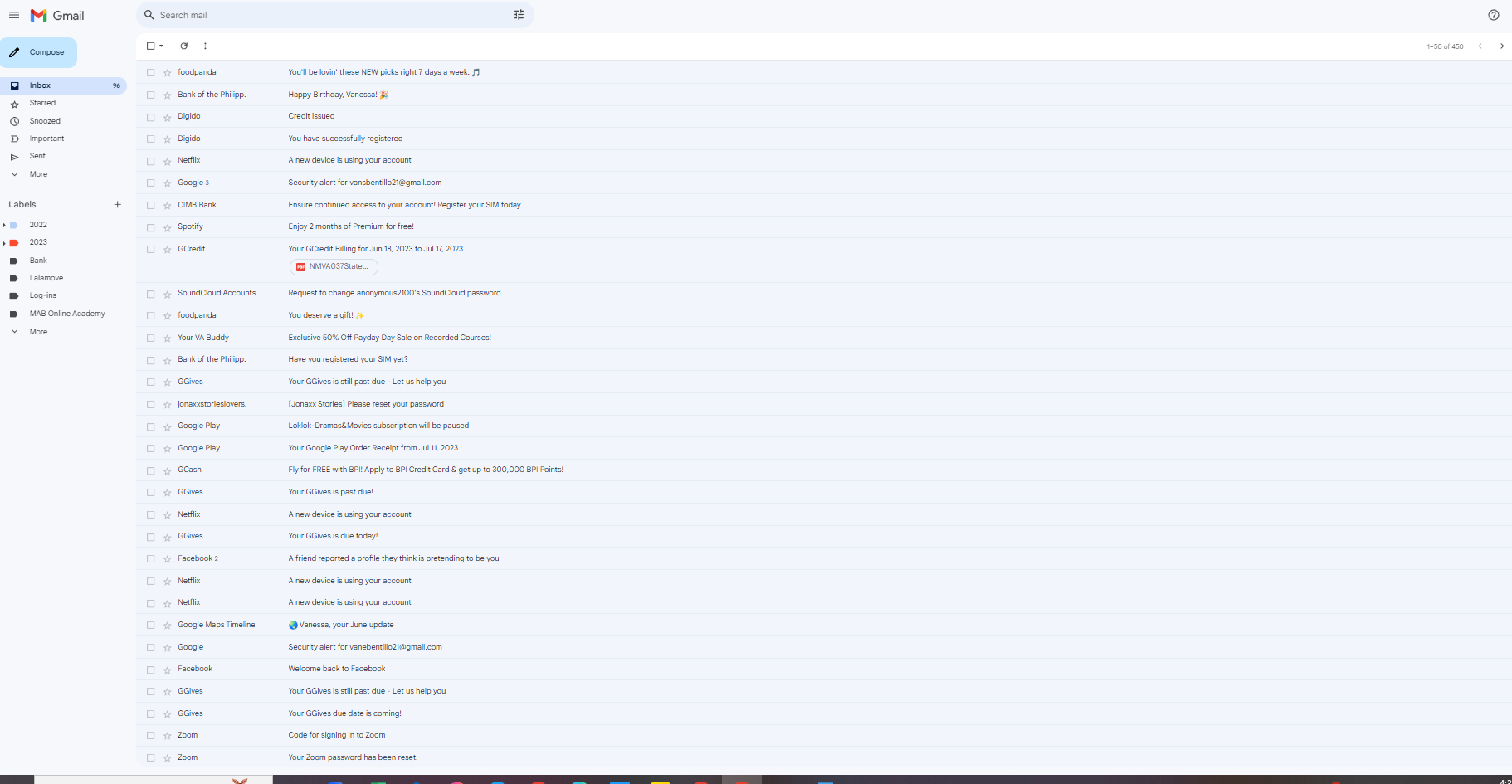Star the foodpanda email

[165, 72]
